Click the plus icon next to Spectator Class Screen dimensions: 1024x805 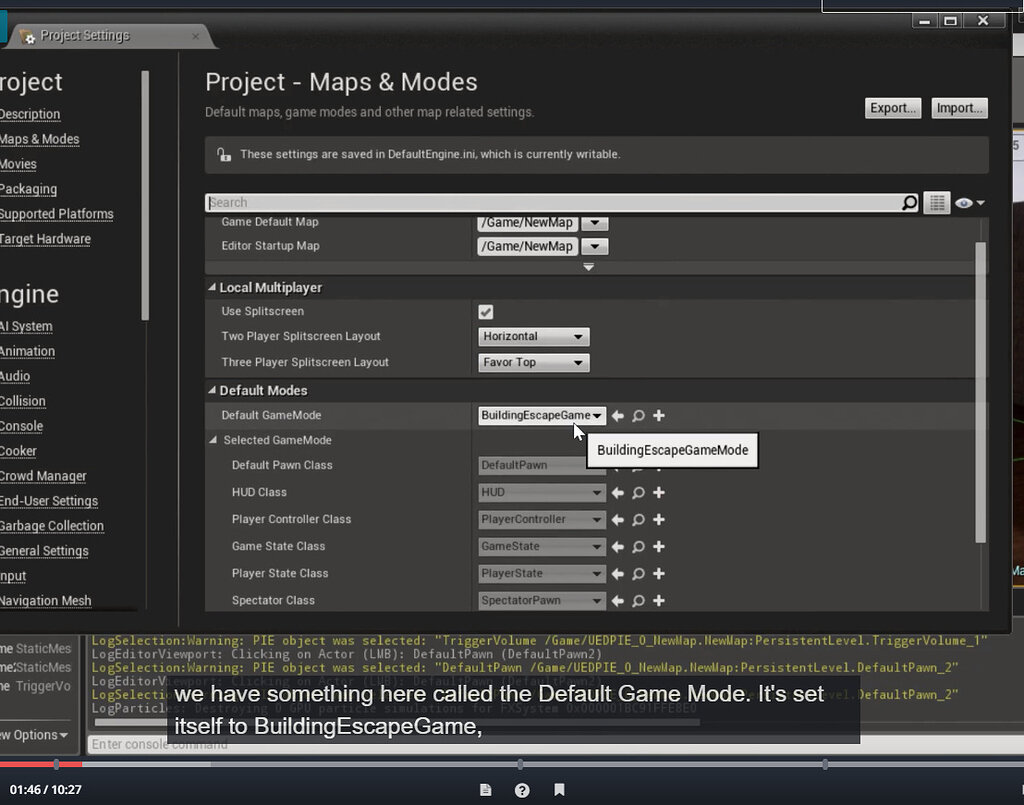coord(657,600)
